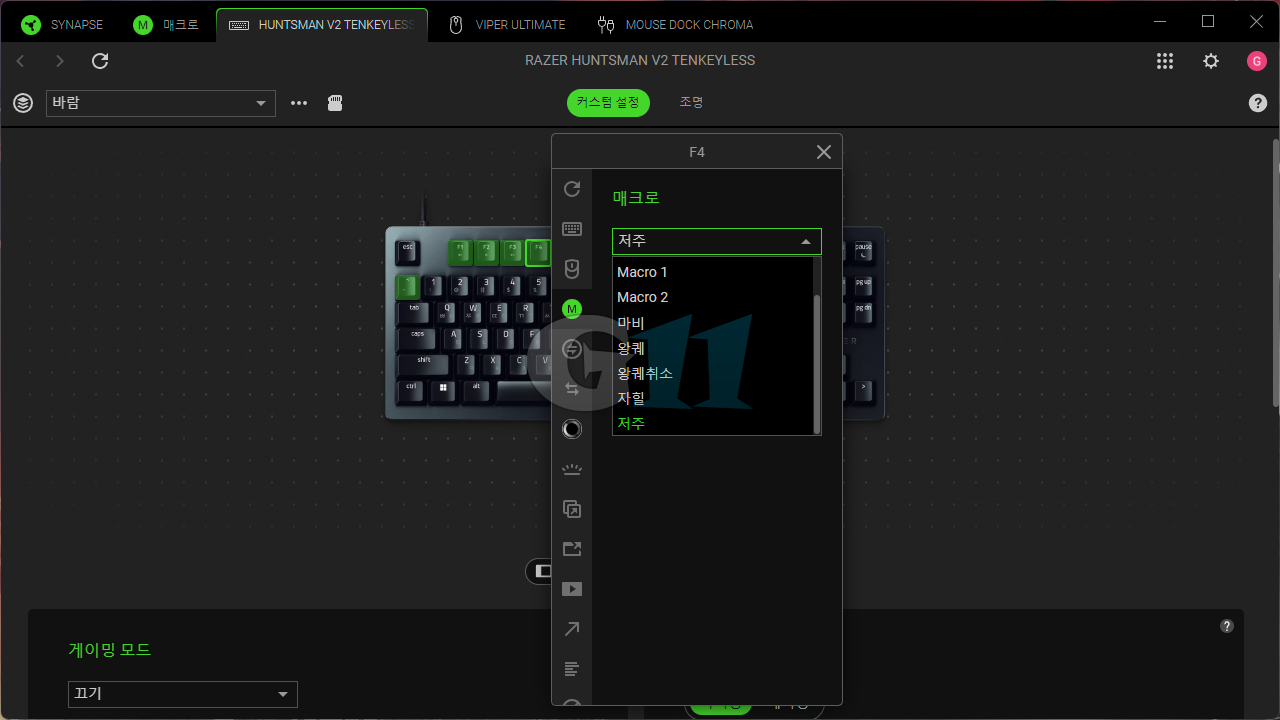Select the caps key on keyboard image
Image resolution: width=1280 pixels, height=720 pixels.
click(418, 339)
